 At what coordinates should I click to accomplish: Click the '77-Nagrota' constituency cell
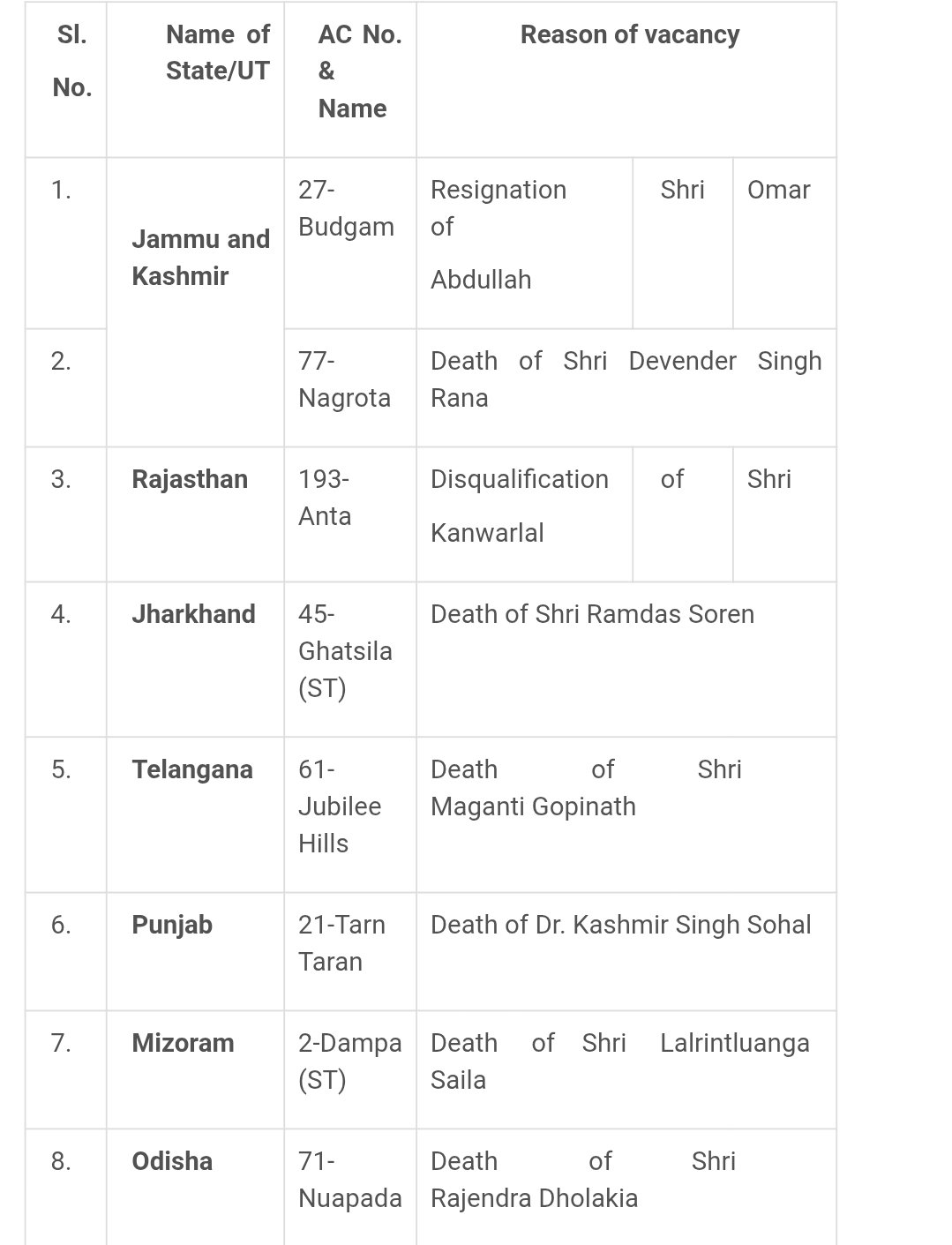click(x=344, y=379)
